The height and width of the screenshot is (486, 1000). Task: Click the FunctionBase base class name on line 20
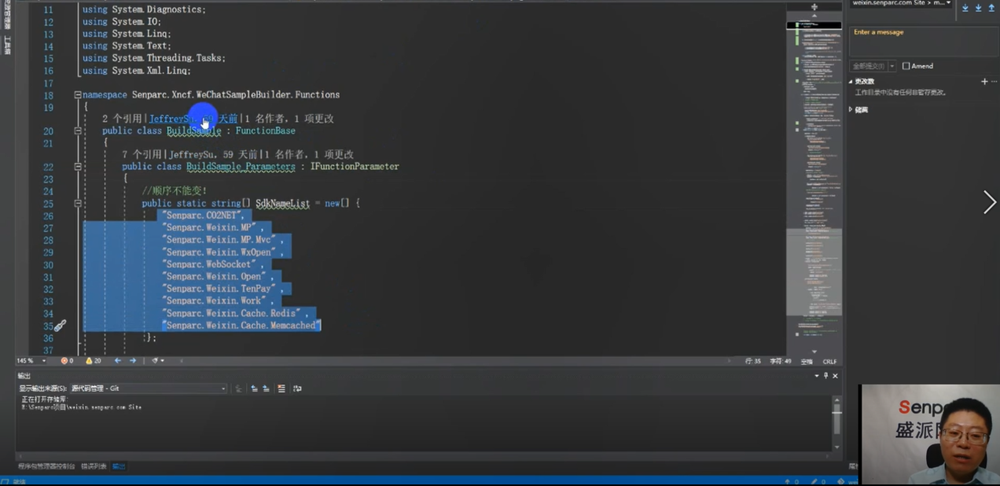[x=265, y=131]
